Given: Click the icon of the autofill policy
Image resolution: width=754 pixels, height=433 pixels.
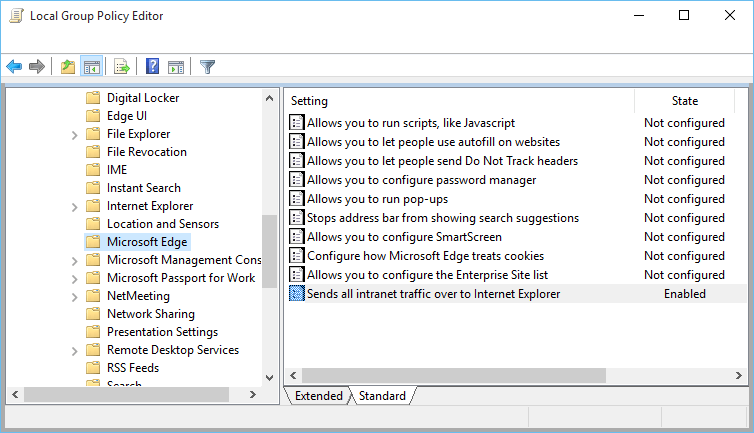Looking at the screenshot, I should [x=297, y=142].
